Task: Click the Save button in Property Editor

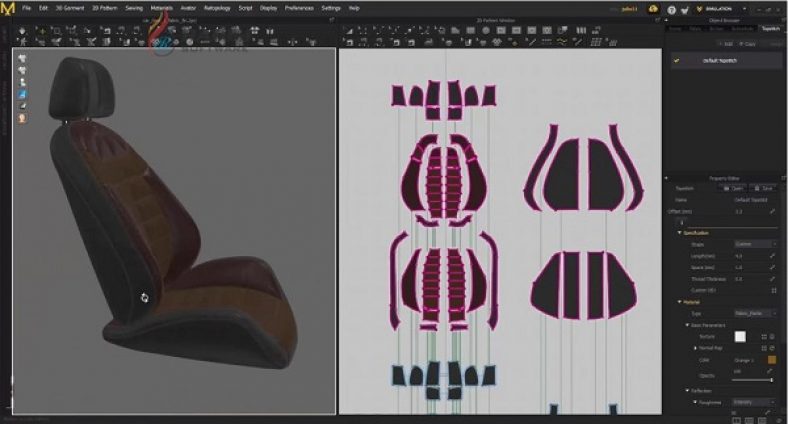Action: [766, 187]
